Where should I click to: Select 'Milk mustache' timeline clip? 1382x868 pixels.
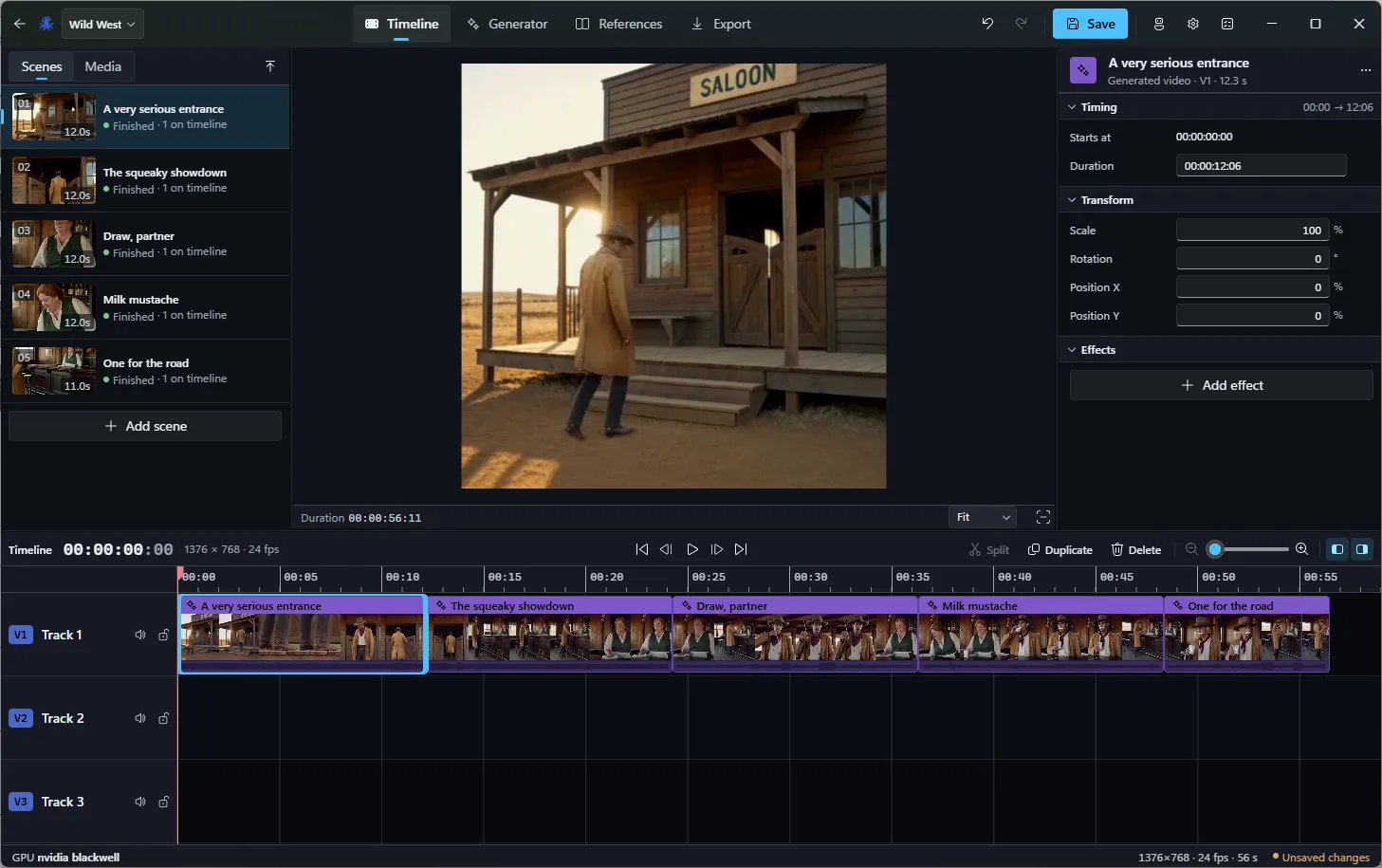tap(1041, 634)
